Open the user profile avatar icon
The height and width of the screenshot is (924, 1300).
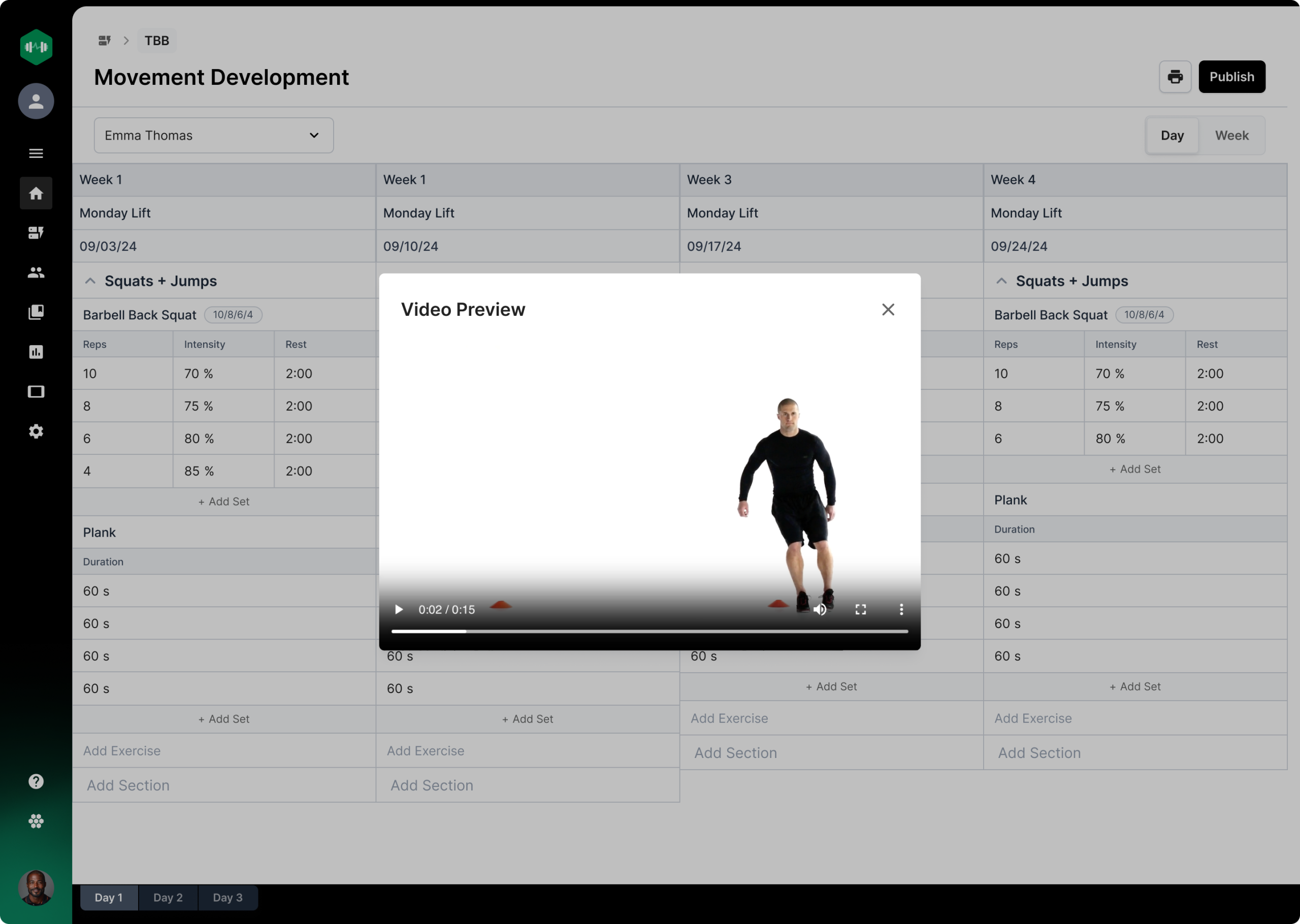pyautogui.click(x=36, y=101)
